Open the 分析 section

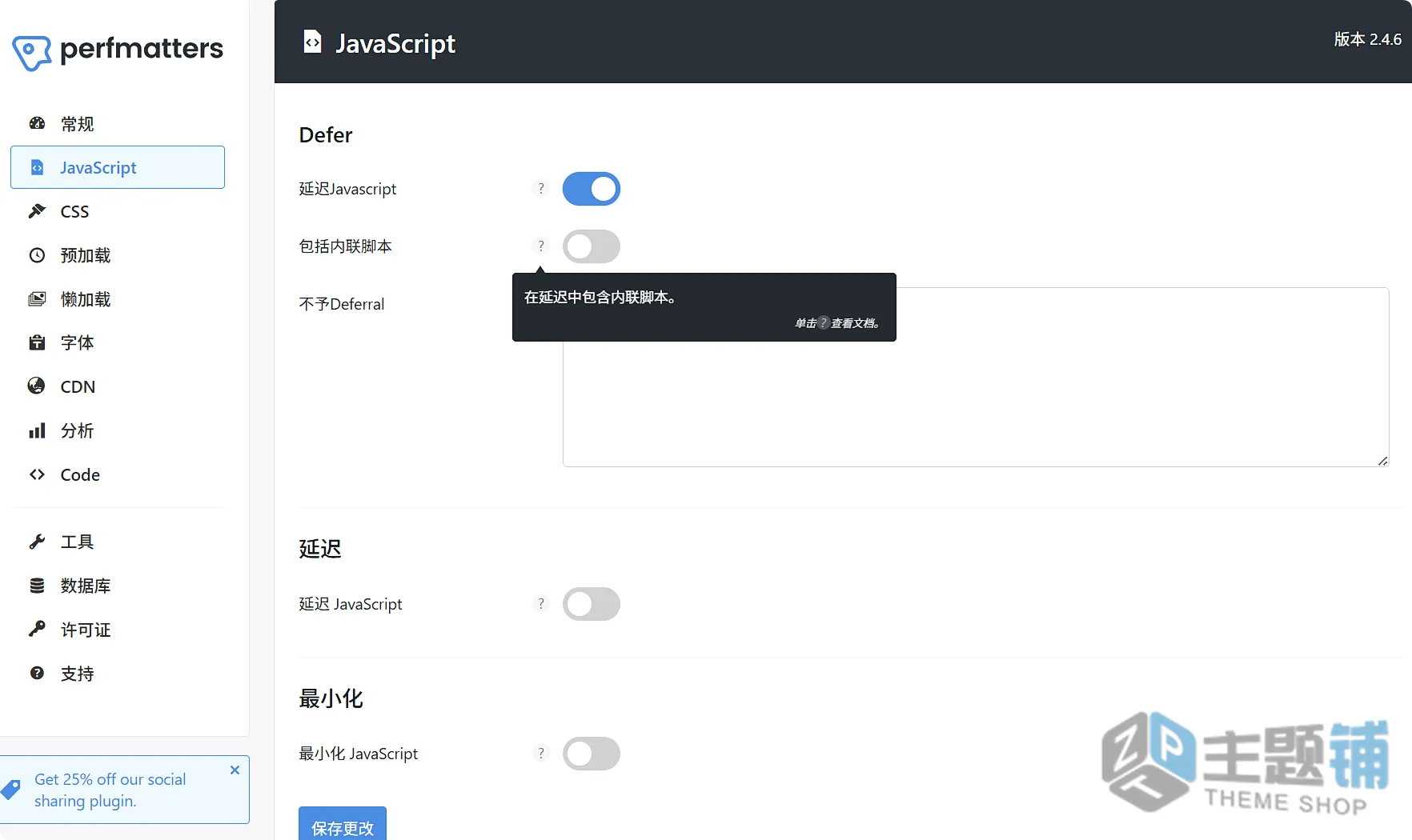coord(118,430)
